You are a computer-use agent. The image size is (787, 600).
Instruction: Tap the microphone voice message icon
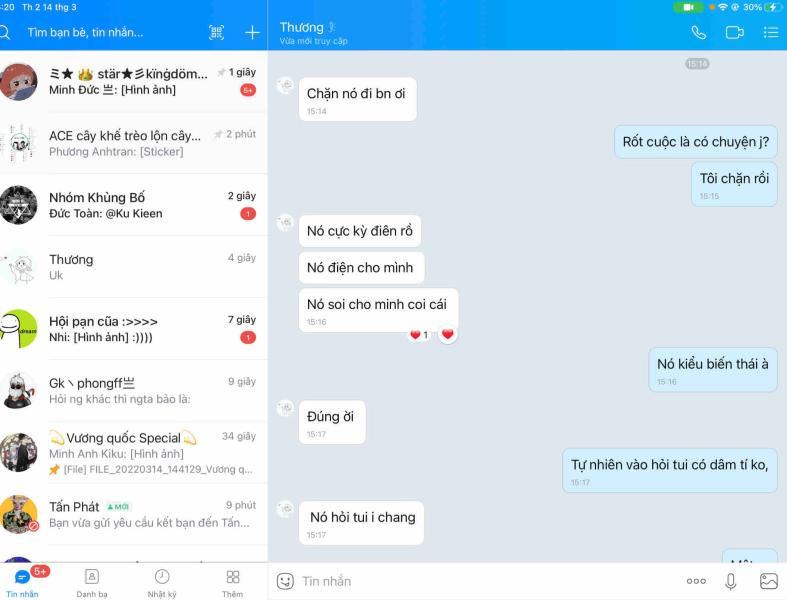pos(731,581)
